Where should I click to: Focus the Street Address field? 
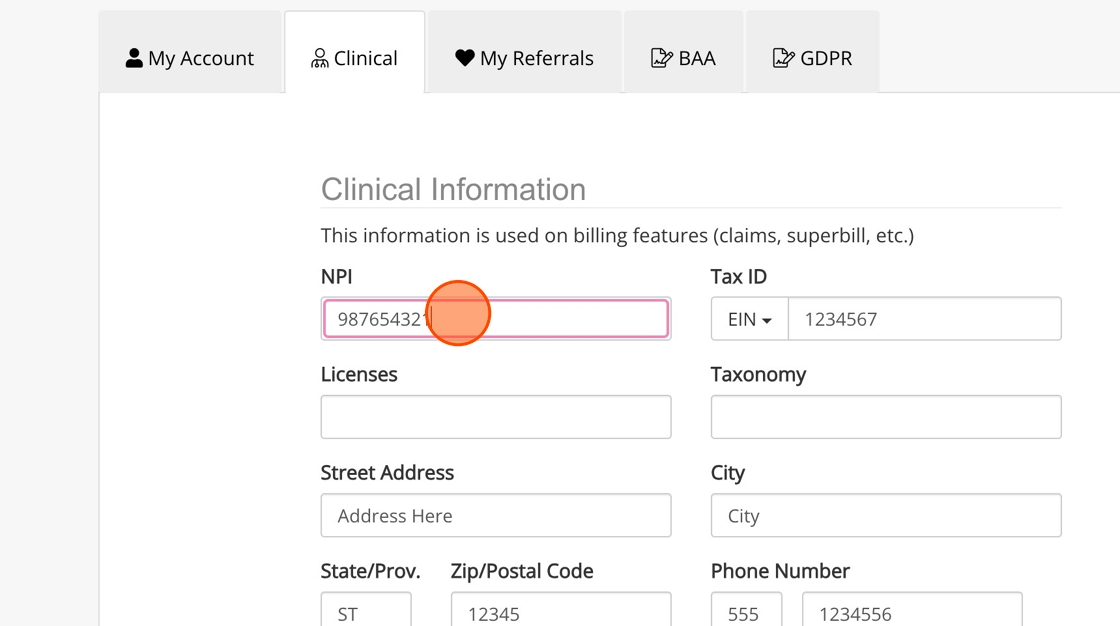[496, 515]
